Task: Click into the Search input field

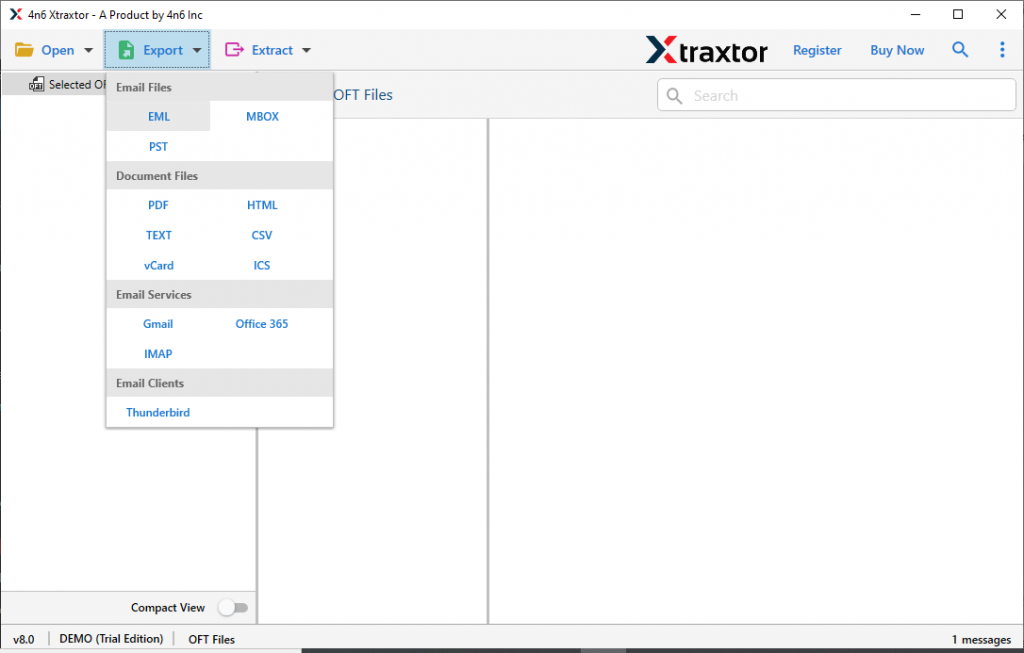Action: [848, 95]
